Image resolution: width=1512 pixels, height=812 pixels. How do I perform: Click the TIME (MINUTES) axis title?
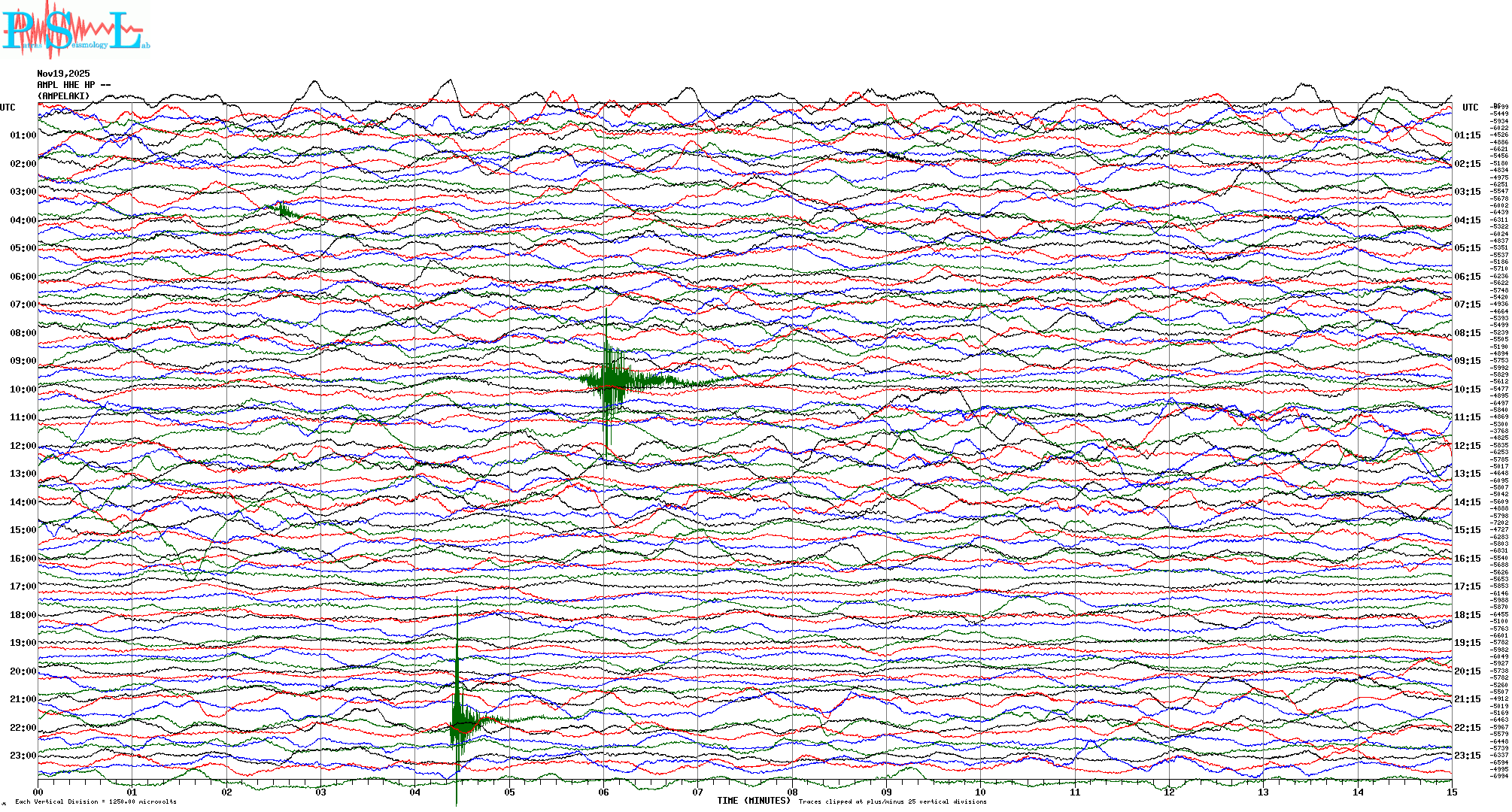pyautogui.click(x=753, y=801)
